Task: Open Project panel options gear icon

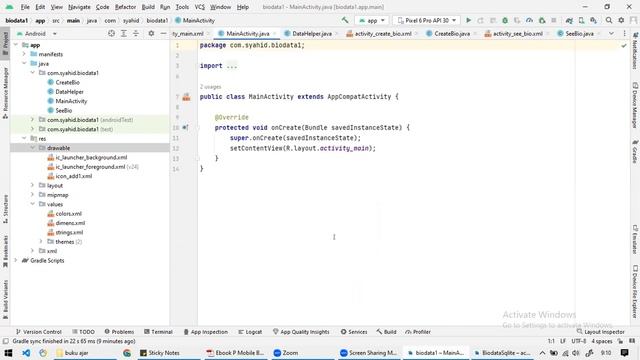Action: click(151, 33)
